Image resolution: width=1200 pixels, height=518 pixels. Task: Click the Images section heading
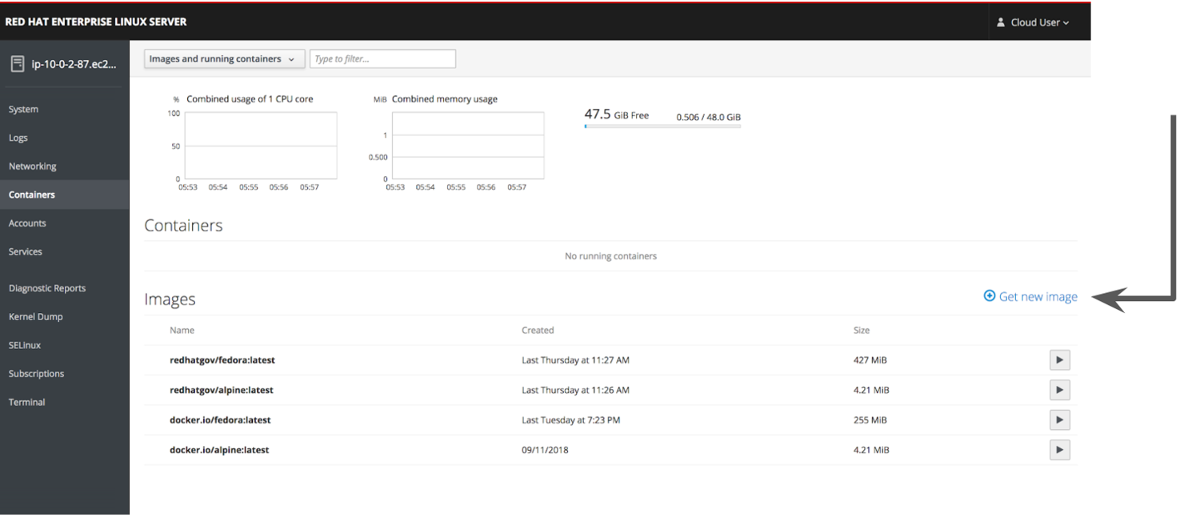(x=170, y=299)
